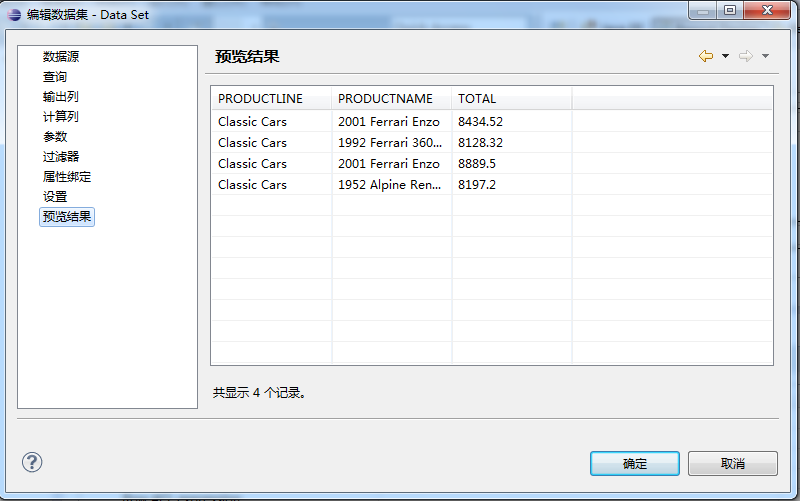800x501 pixels.
Task: Select 属性绑定 page in the left list
Action: click(x=67, y=177)
